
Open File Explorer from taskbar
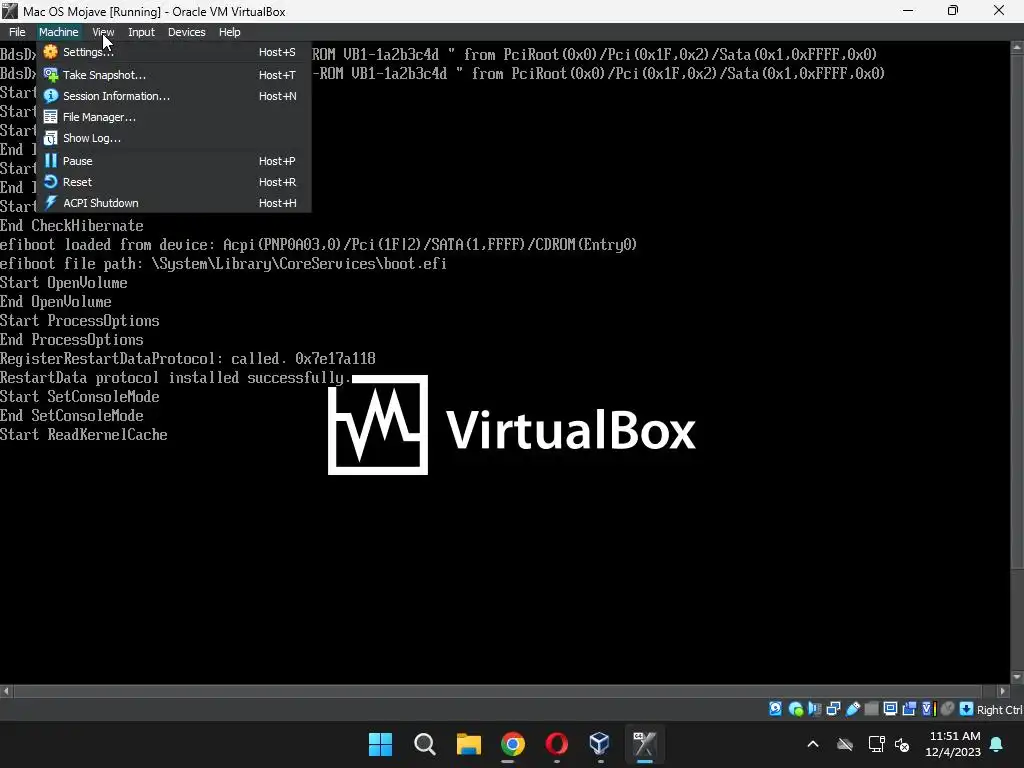pos(468,744)
